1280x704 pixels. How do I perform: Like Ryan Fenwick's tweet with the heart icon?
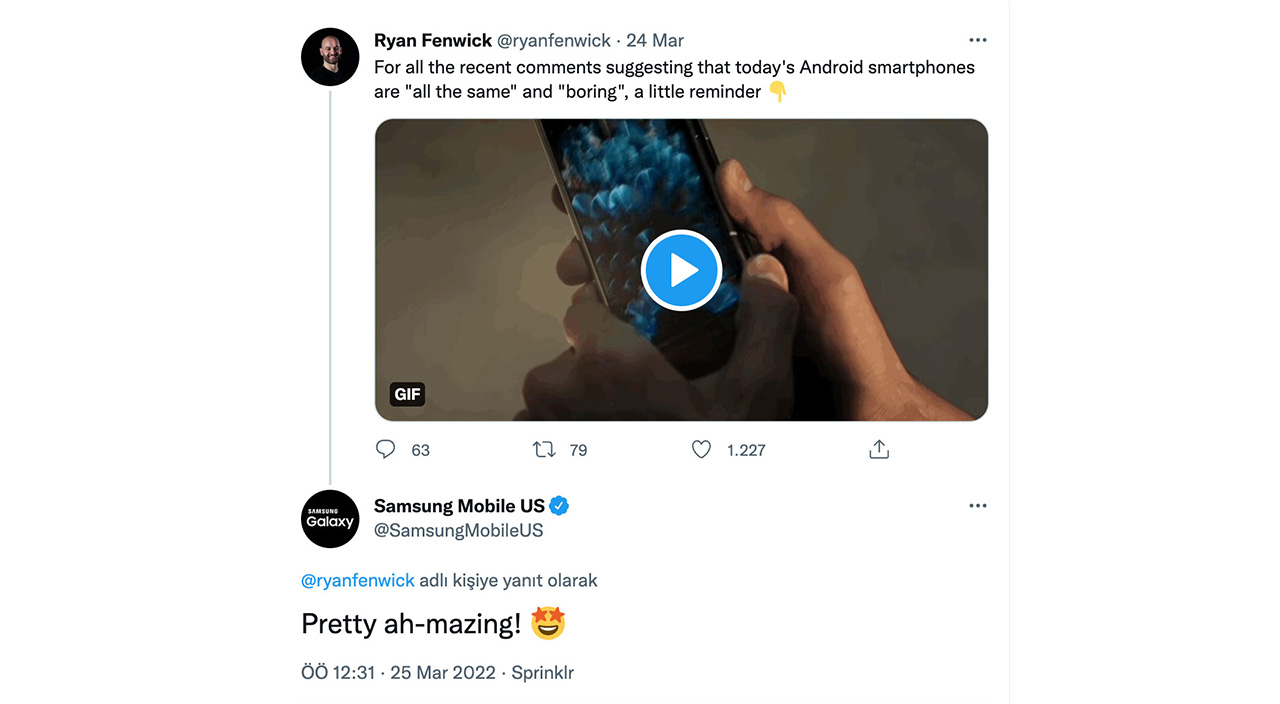pyautogui.click(x=702, y=450)
